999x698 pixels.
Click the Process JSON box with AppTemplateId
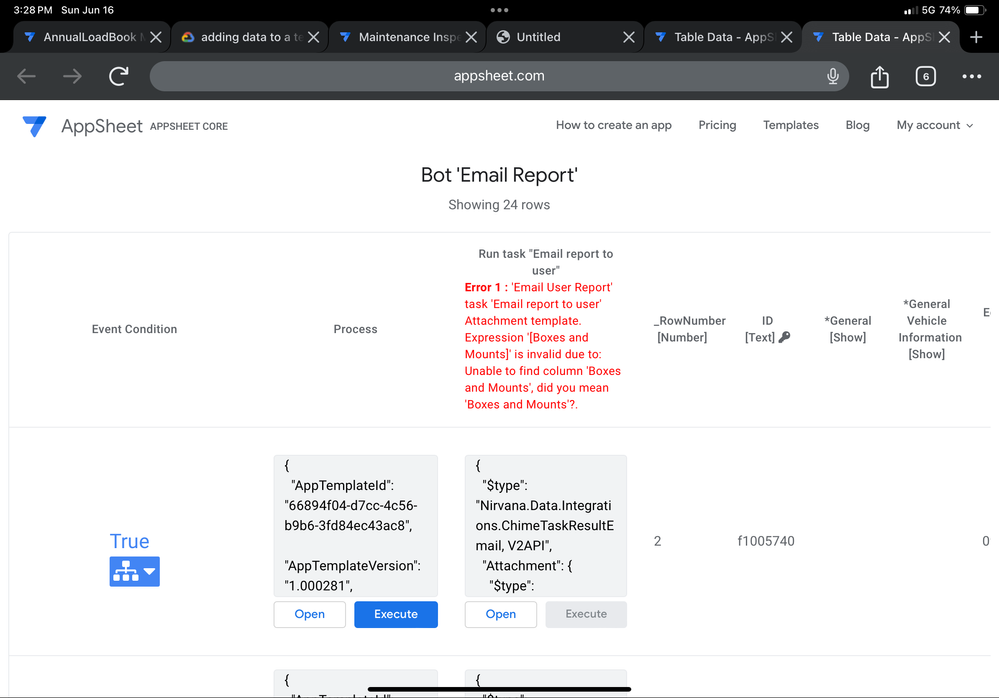click(x=356, y=525)
